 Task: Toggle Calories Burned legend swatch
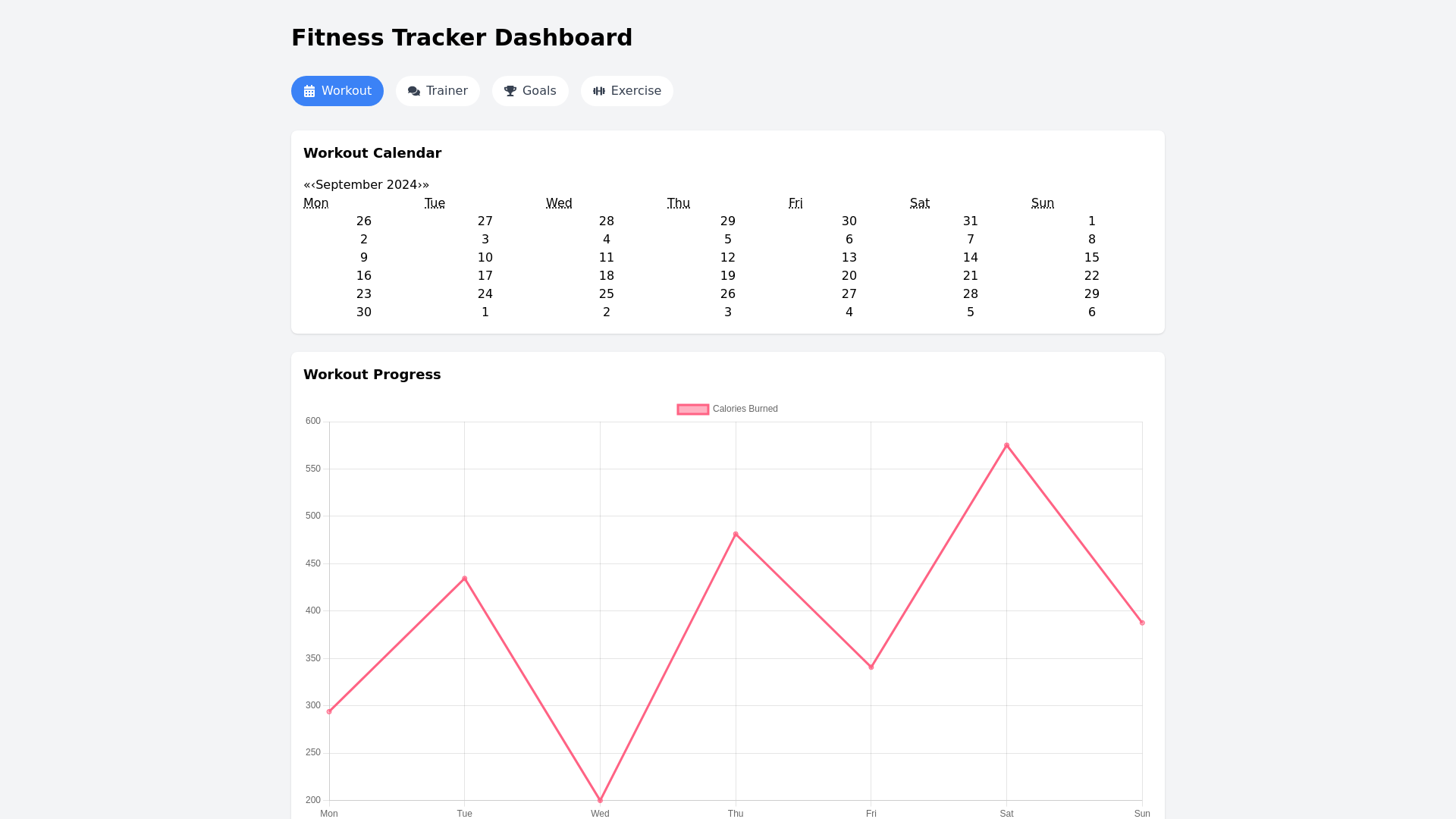692,409
